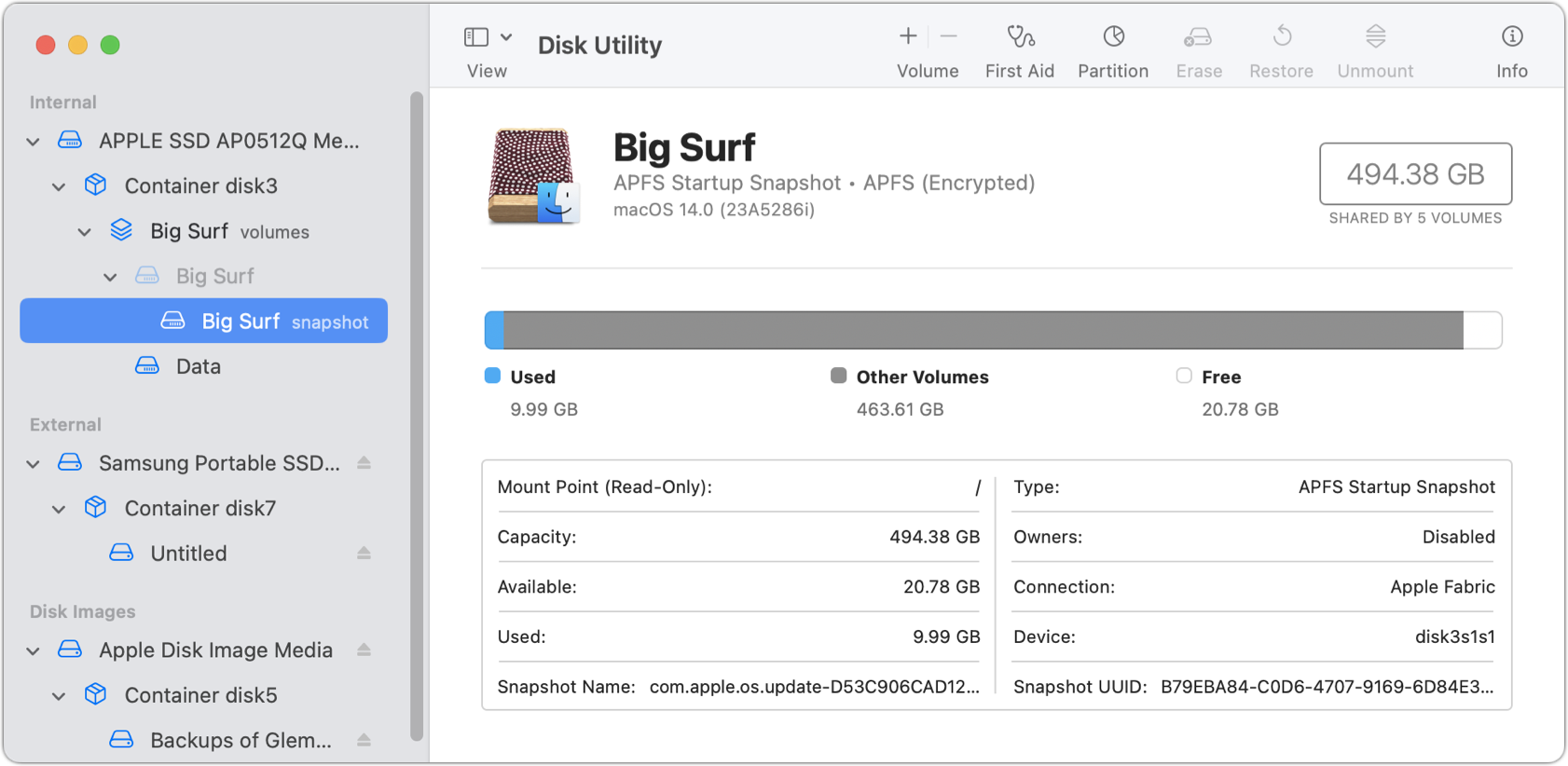Click the blue Used portion of usage bar
1568x766 pixels.
coord(494,330)
